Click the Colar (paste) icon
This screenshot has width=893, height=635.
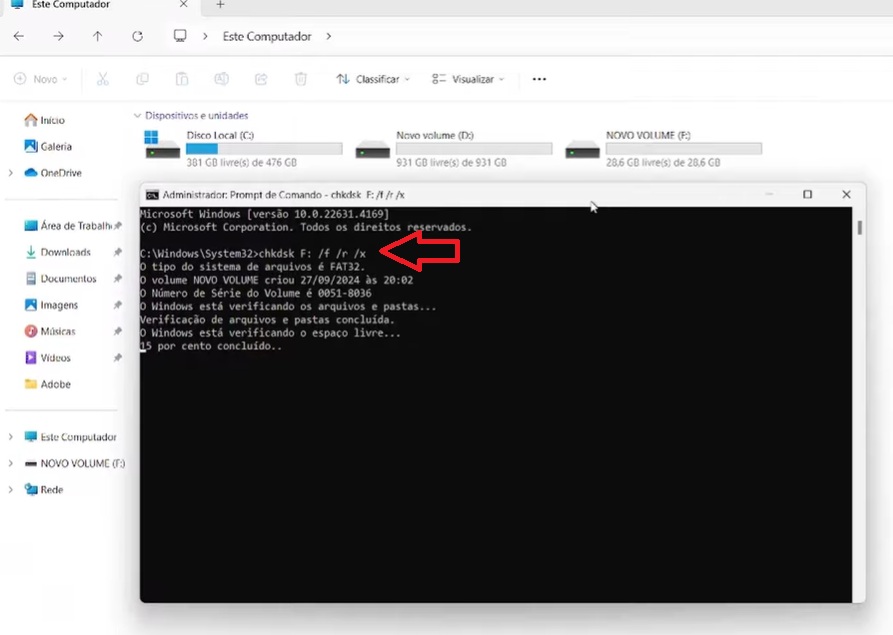point(182,78)
